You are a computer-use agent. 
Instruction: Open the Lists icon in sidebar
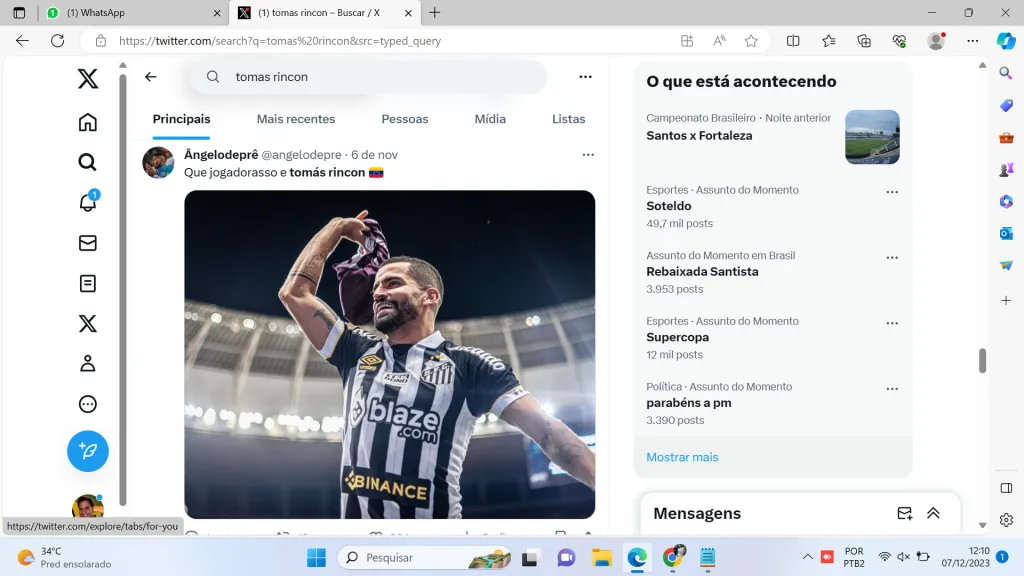88,283
